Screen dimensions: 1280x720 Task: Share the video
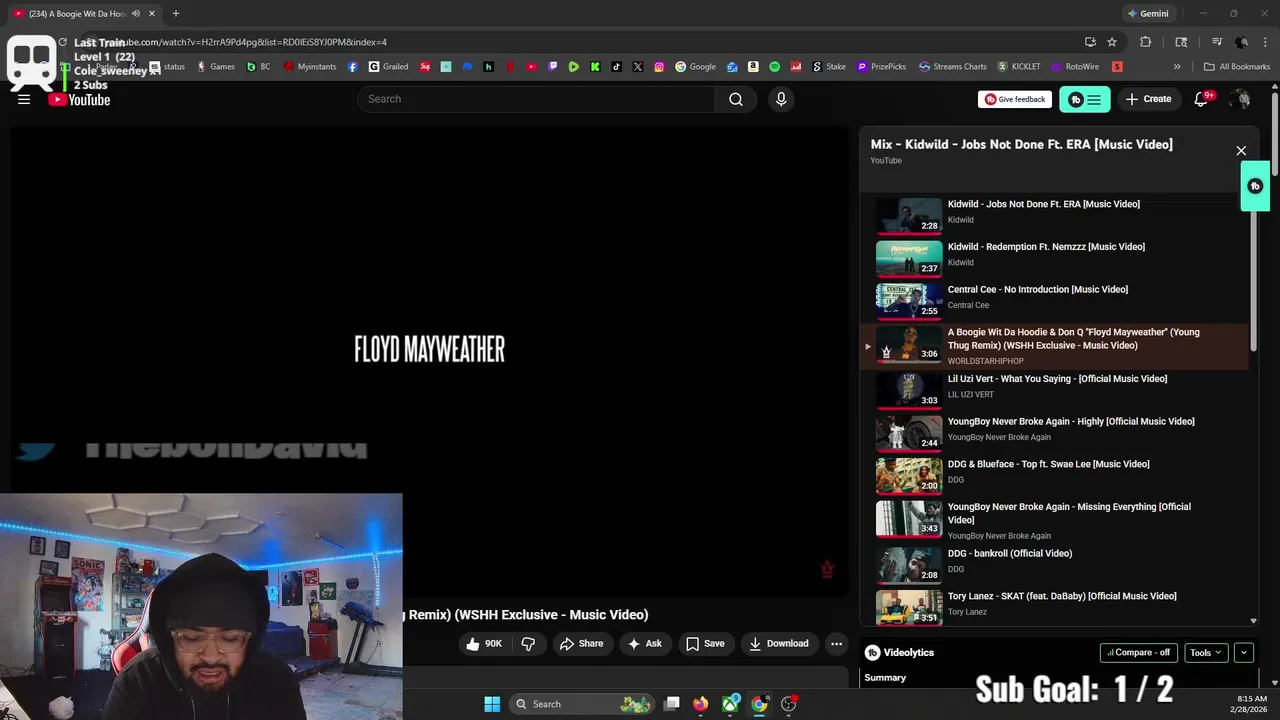click(581, 644)
